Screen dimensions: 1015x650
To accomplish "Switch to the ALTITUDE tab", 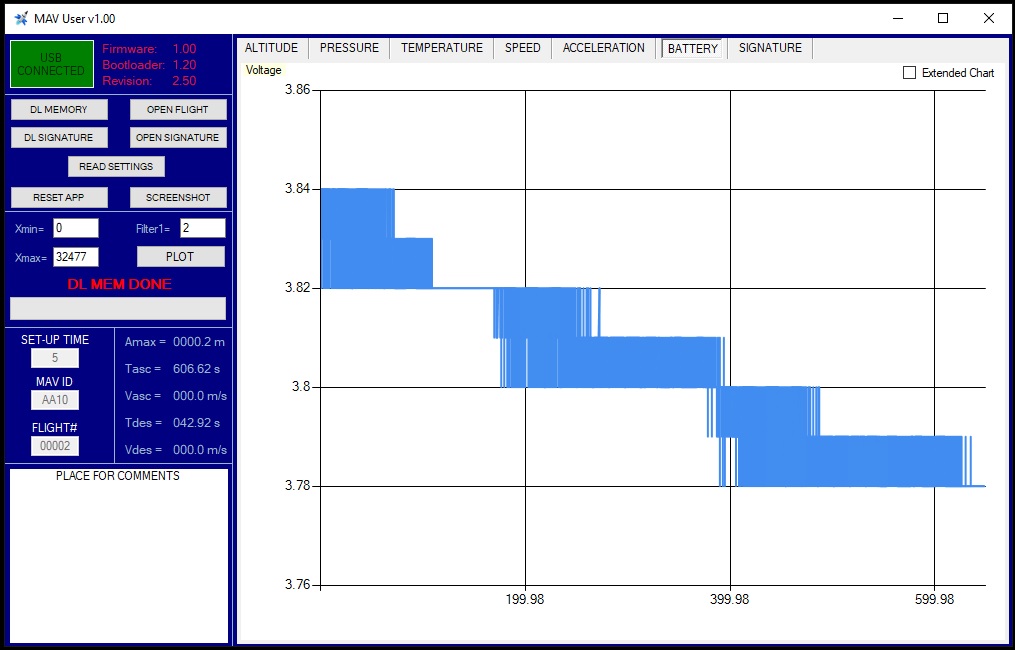I will pos(271,48).
